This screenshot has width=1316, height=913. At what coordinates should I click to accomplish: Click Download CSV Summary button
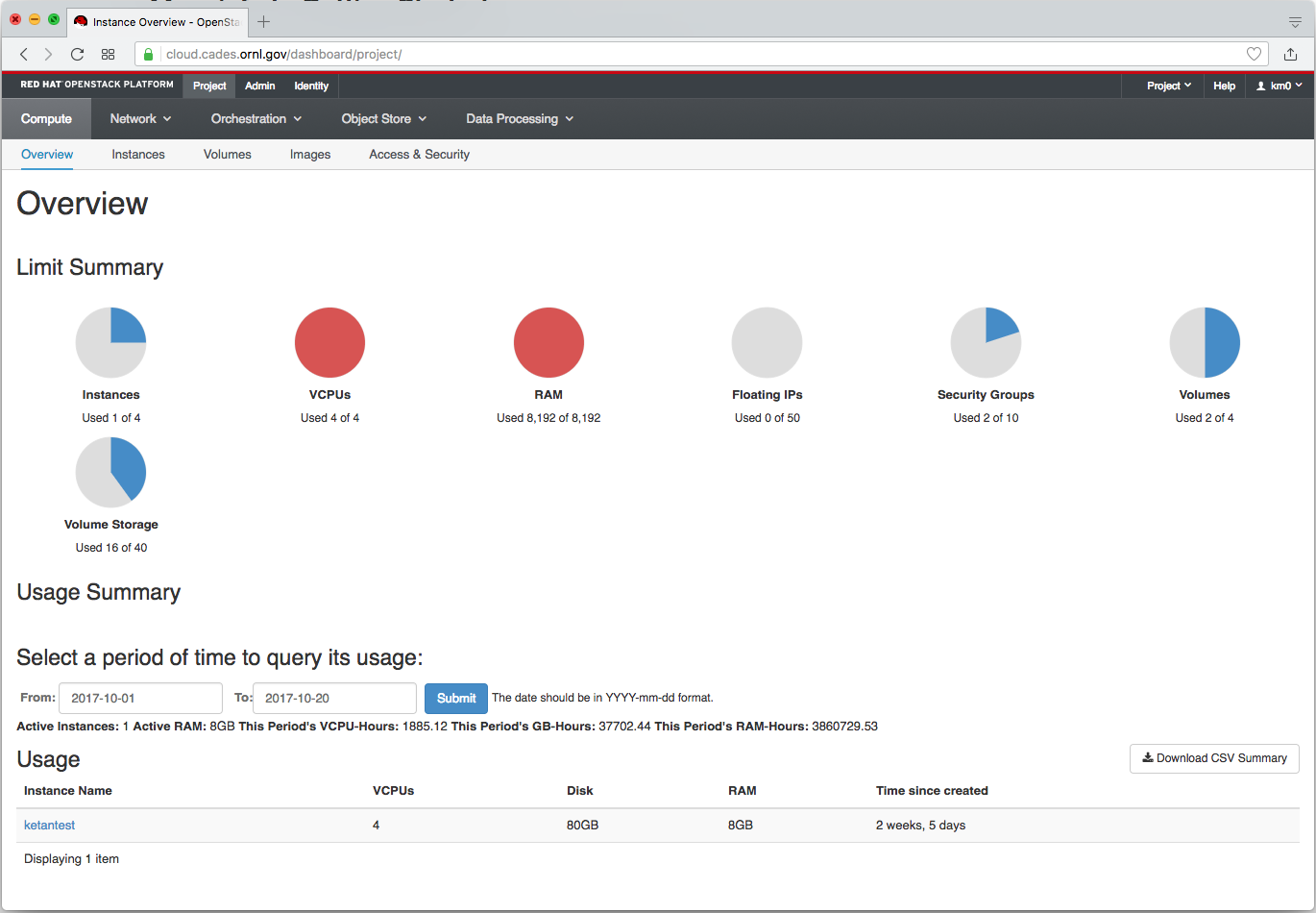[x=1214, y=758]
